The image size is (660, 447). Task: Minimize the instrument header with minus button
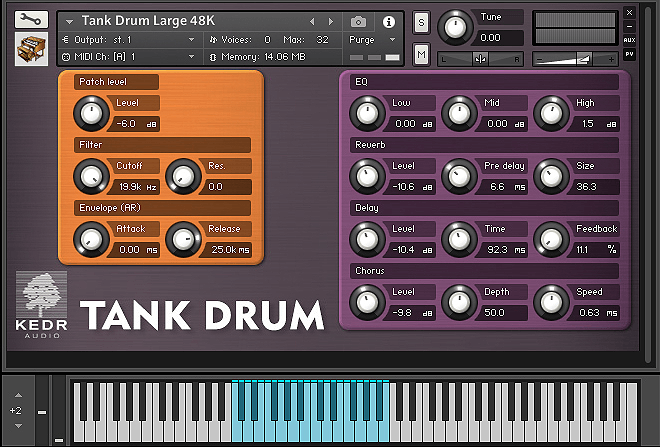coord(629,27)
